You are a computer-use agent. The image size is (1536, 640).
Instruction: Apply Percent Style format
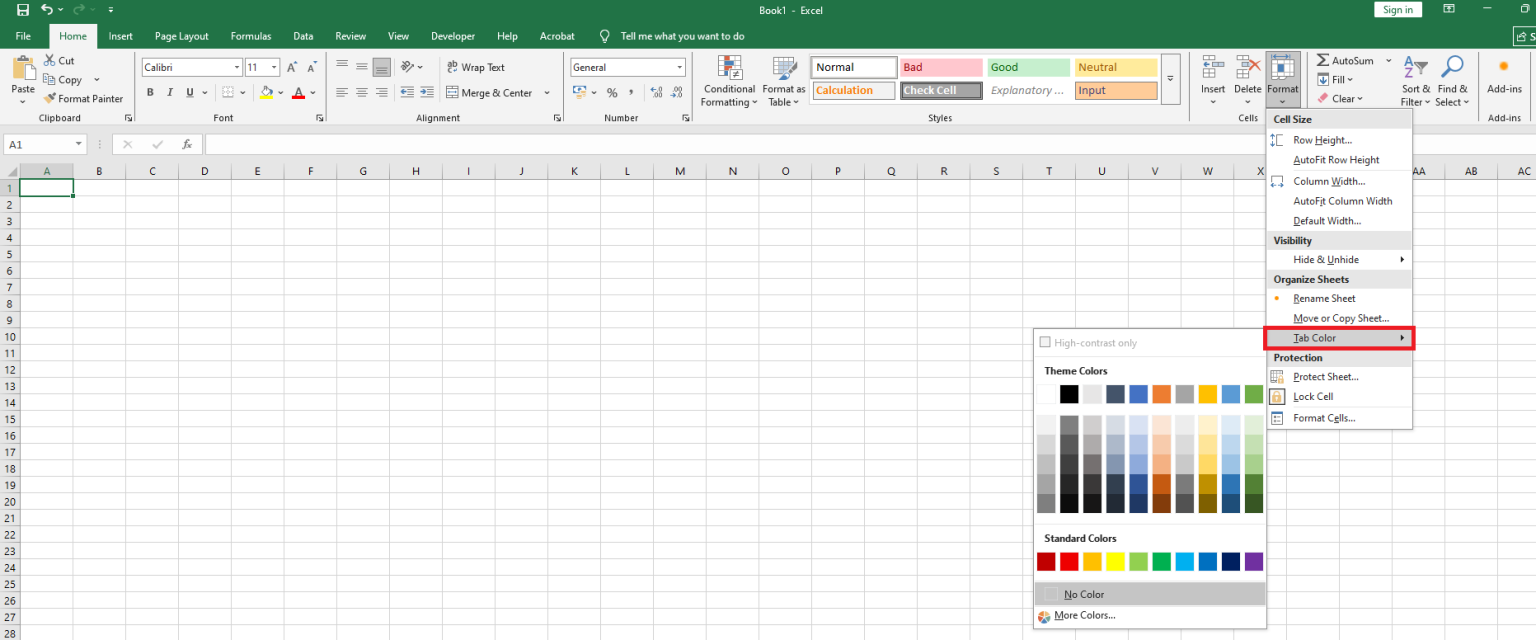(611, 93)
